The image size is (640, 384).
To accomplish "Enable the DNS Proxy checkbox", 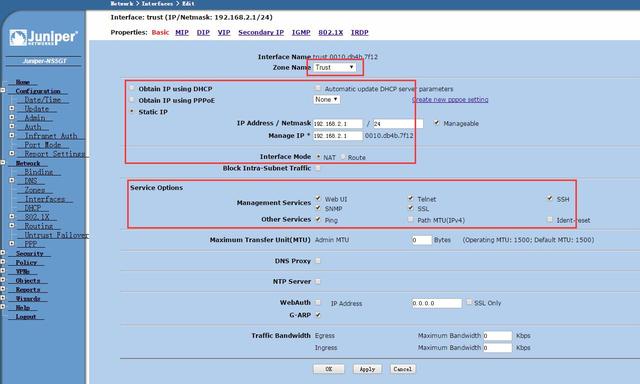I will click(x=318, y=260).
